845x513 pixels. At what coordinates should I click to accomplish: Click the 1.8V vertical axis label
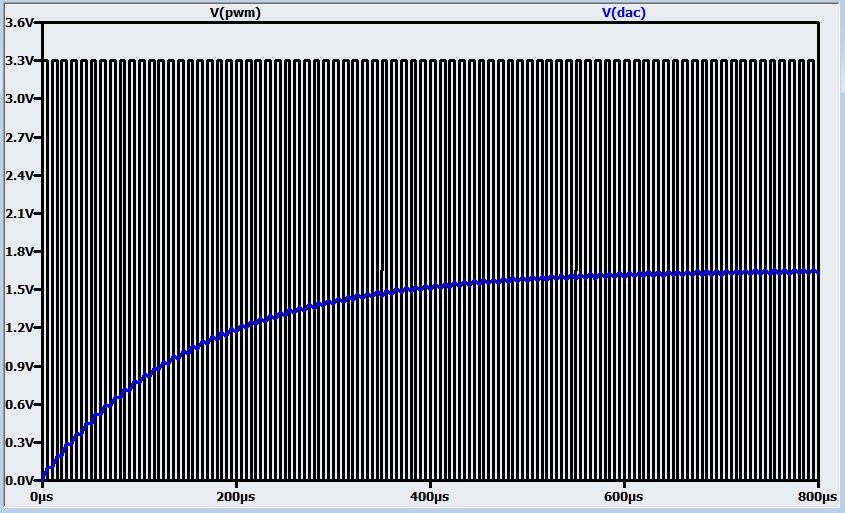(x=17, y=252)
